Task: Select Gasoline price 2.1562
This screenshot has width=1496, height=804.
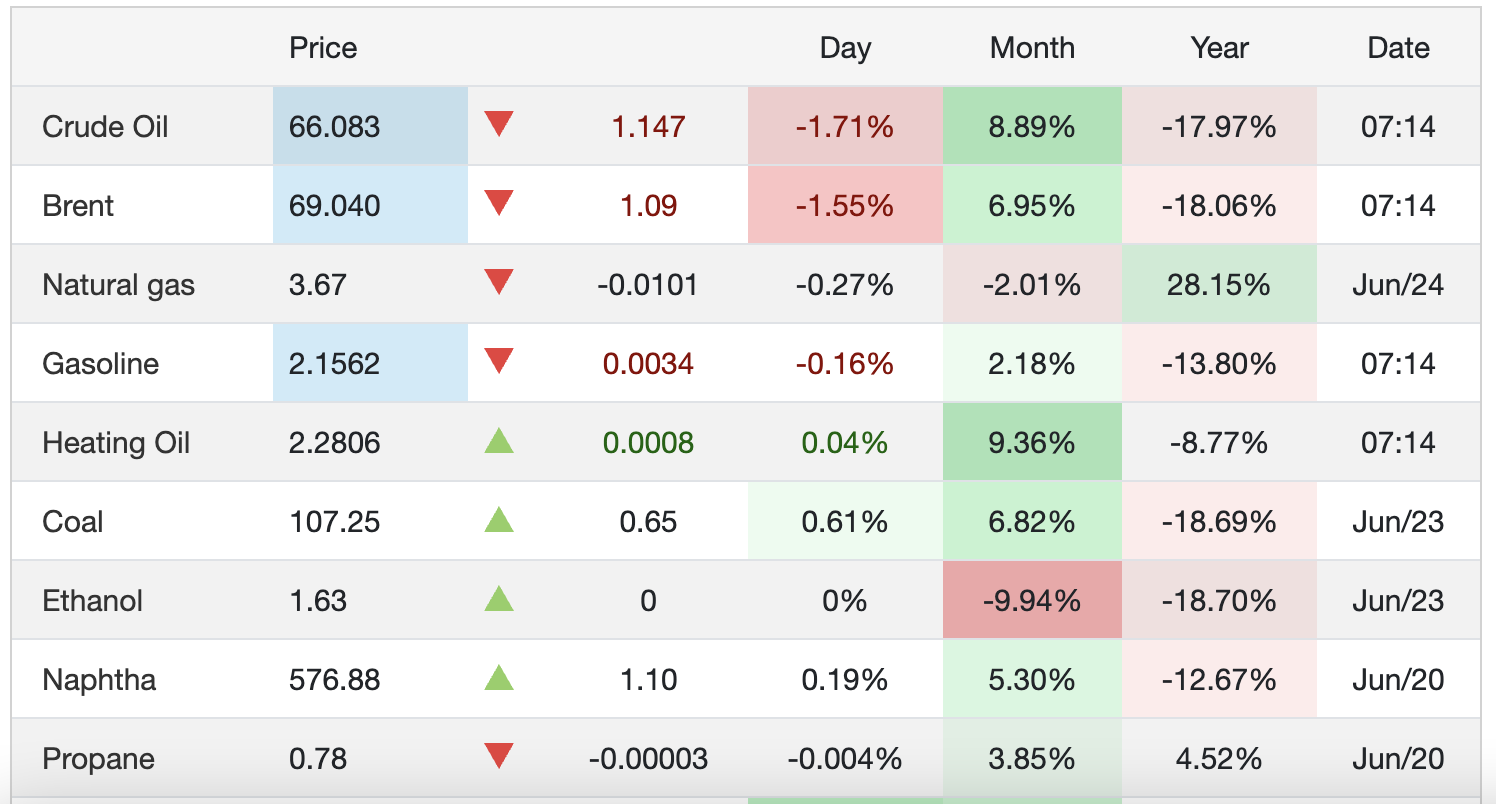Action: (x=334, y=363)
